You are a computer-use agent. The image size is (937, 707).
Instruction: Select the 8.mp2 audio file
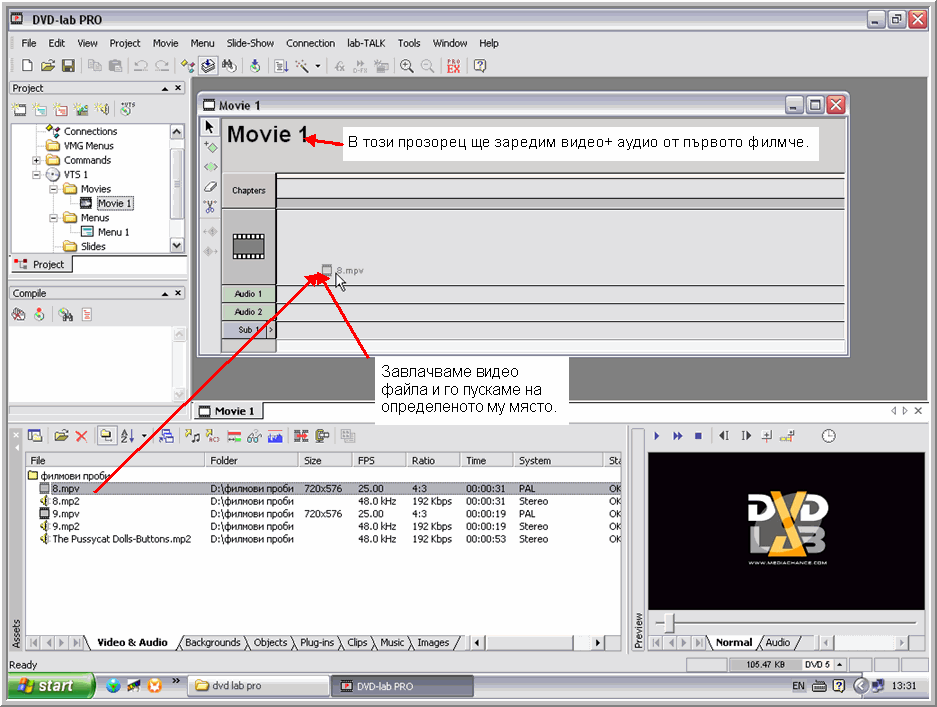(66, 501)
